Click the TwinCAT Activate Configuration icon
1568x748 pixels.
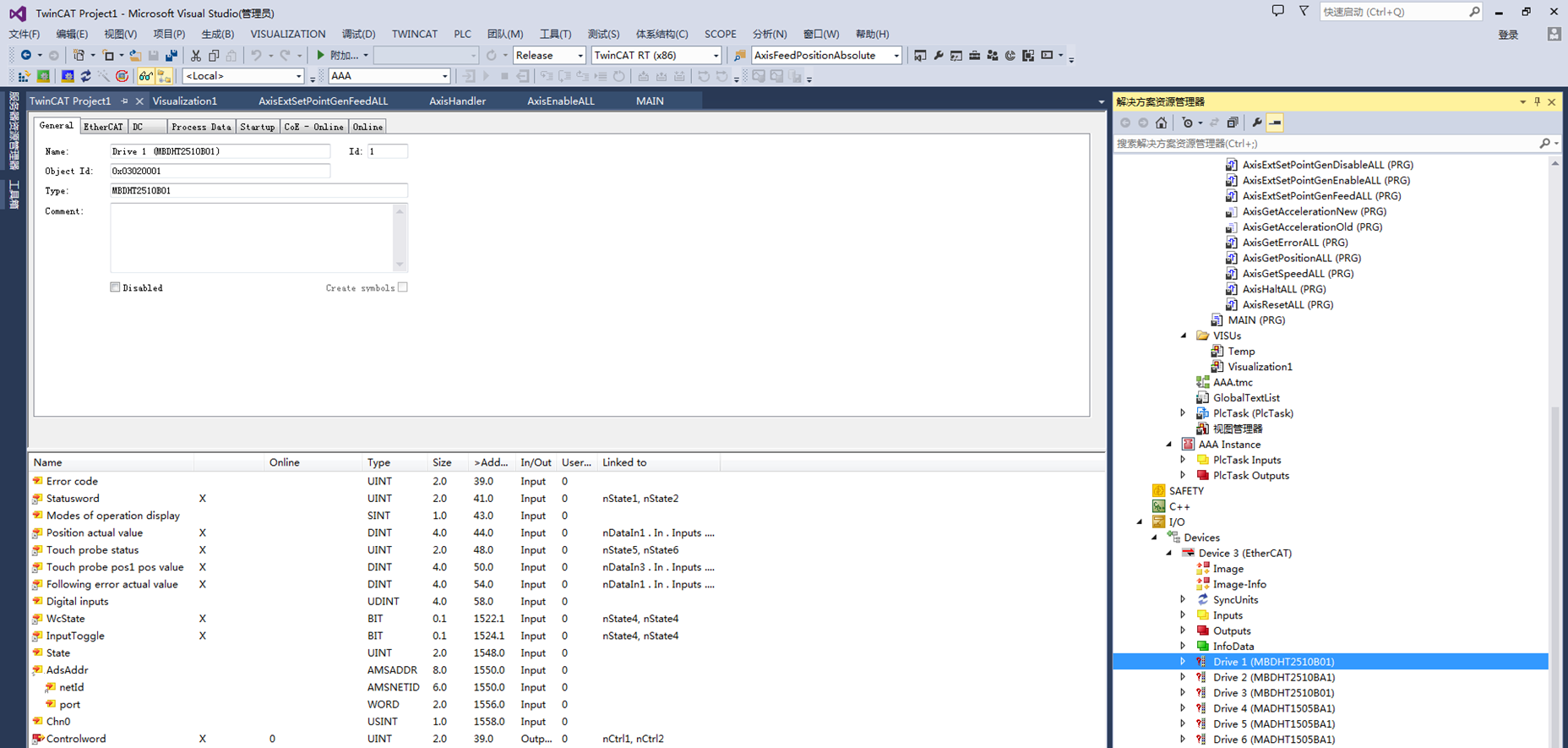pyautogui.click(x=24, y=76)
